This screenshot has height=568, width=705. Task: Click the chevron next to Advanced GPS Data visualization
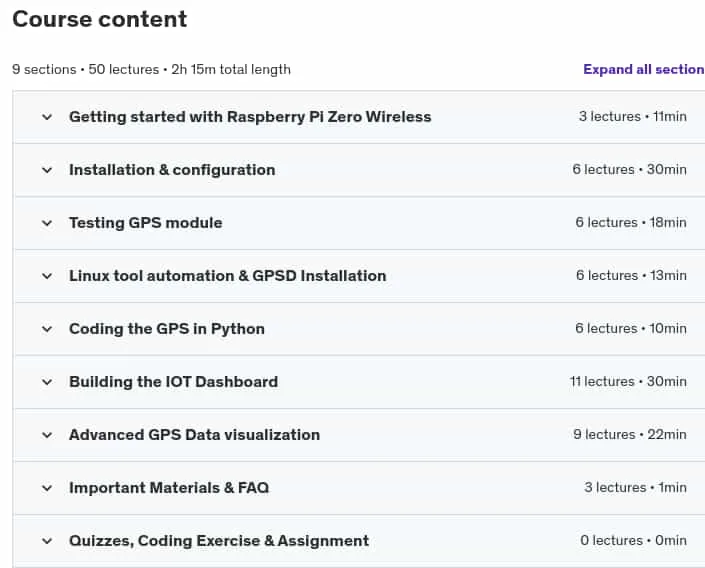pyautogui.click(x=47, y=435)
